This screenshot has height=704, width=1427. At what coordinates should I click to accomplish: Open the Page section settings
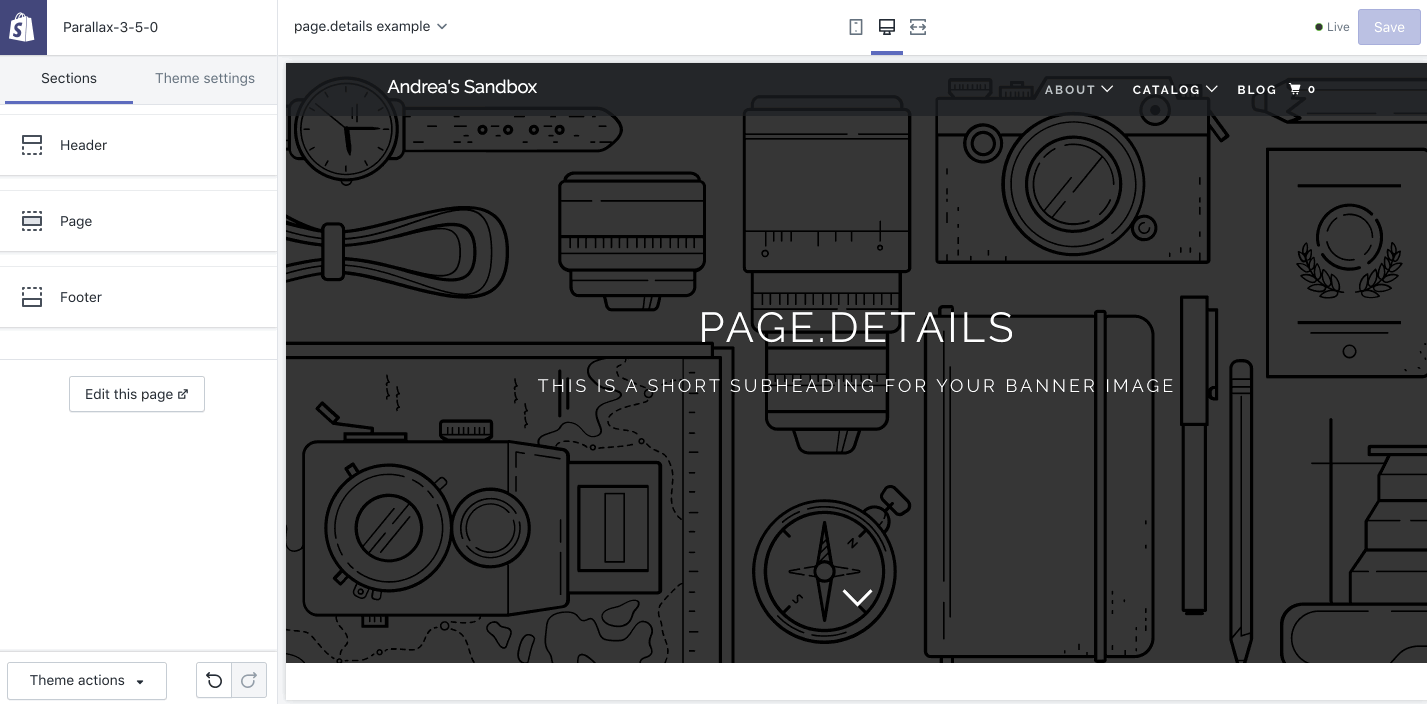(138, 221)
